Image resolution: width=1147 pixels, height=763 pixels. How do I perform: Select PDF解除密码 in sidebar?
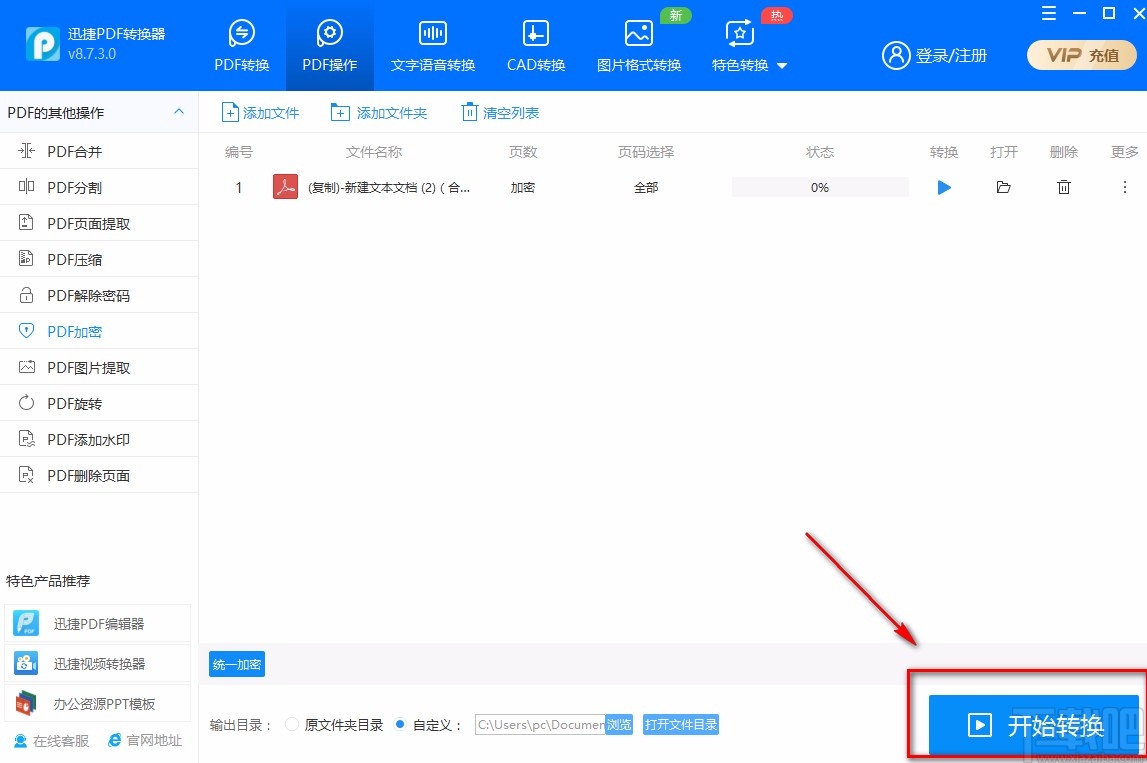click(99, 296)
